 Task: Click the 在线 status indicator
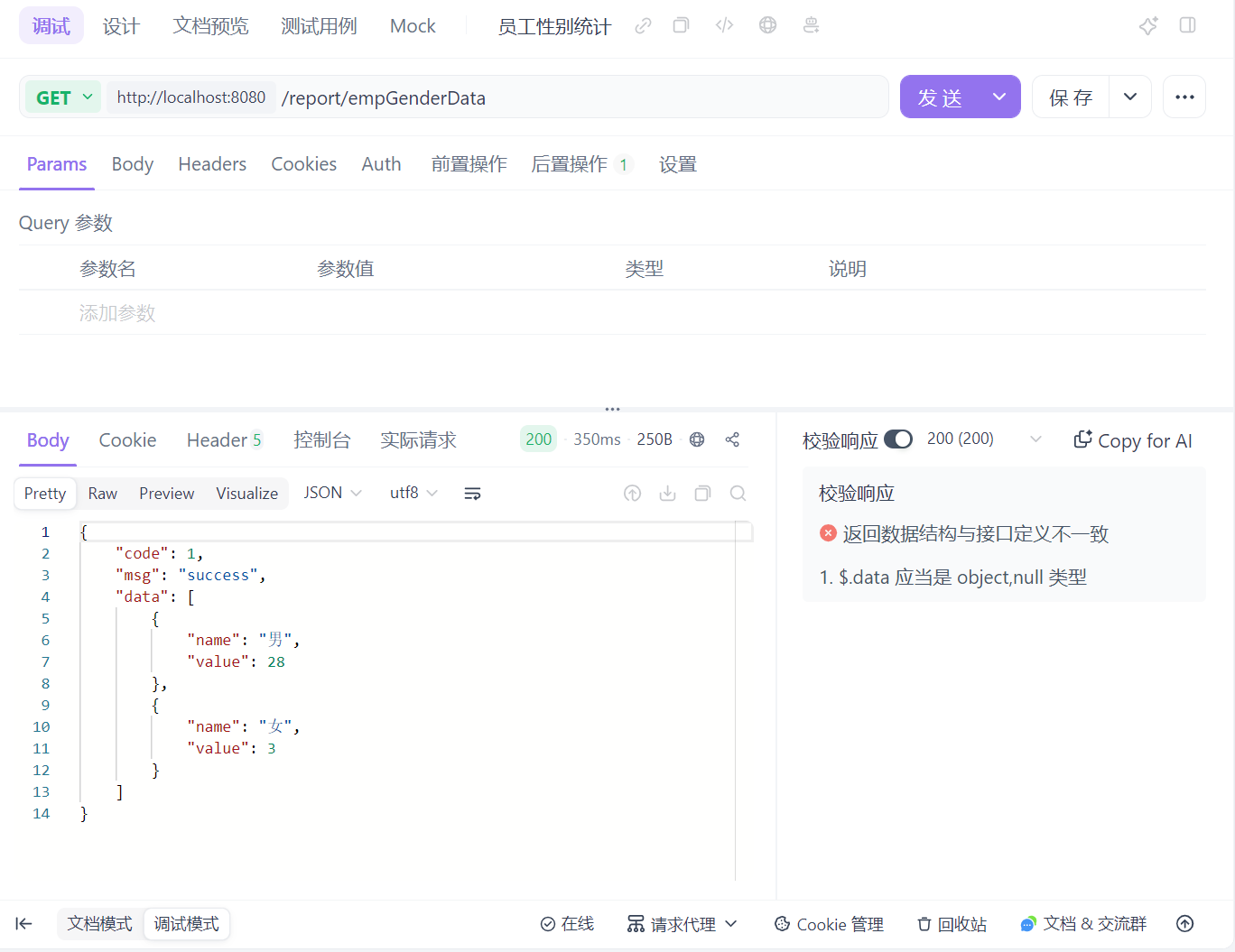click(x=567, y=924)
